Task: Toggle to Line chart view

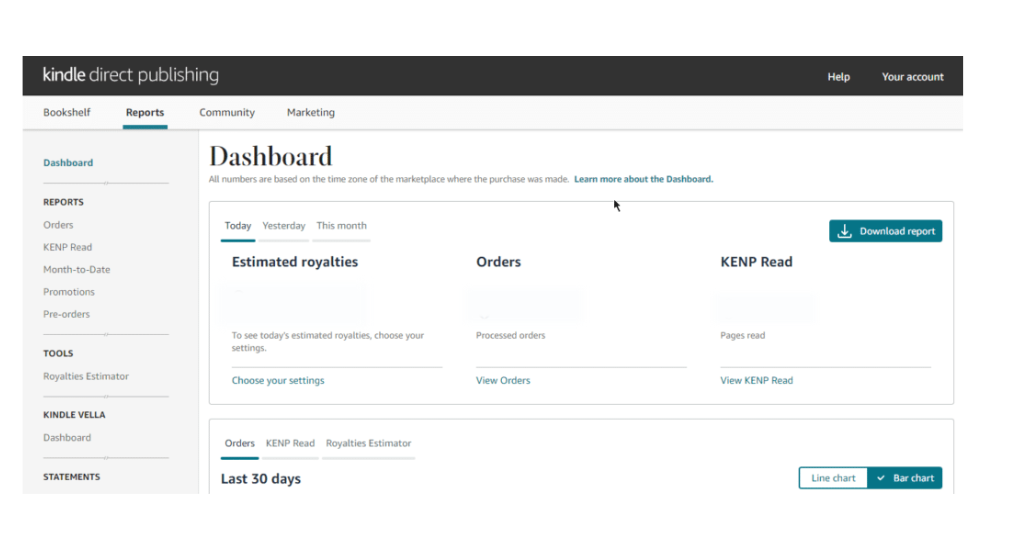Action: (x=833, y=478)
